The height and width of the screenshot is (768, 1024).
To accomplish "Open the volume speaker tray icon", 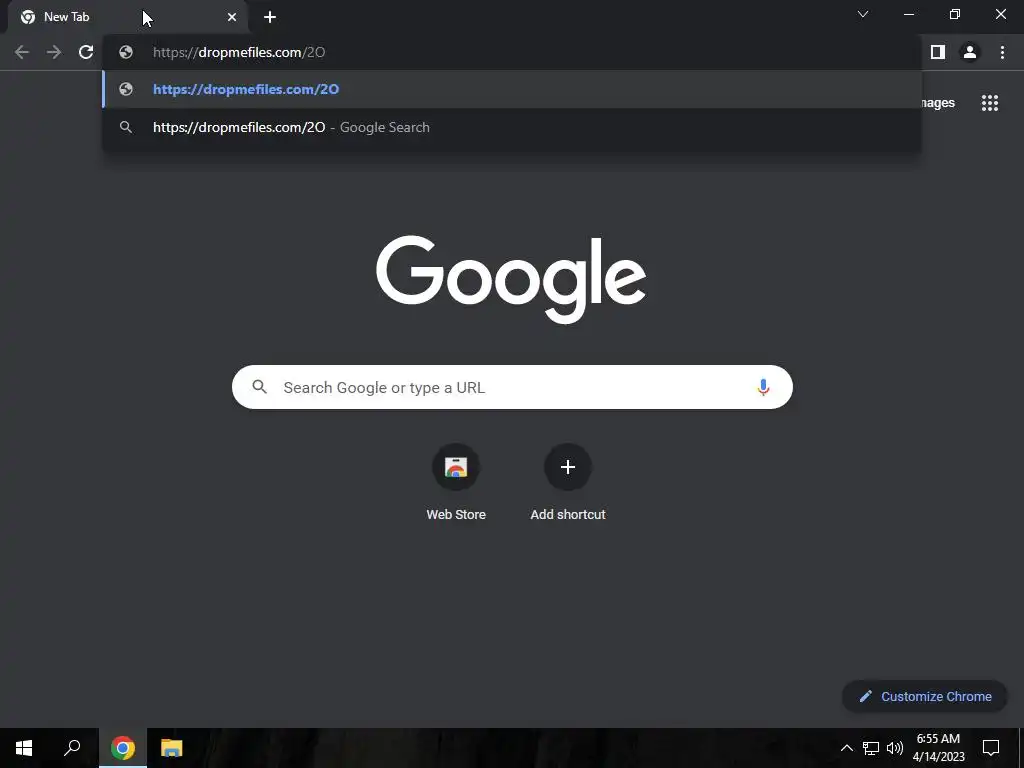I will 895,748.
